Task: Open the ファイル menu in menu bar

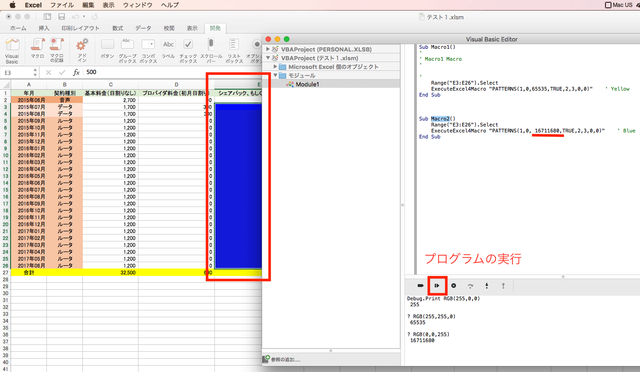Action: click(62, 5)
